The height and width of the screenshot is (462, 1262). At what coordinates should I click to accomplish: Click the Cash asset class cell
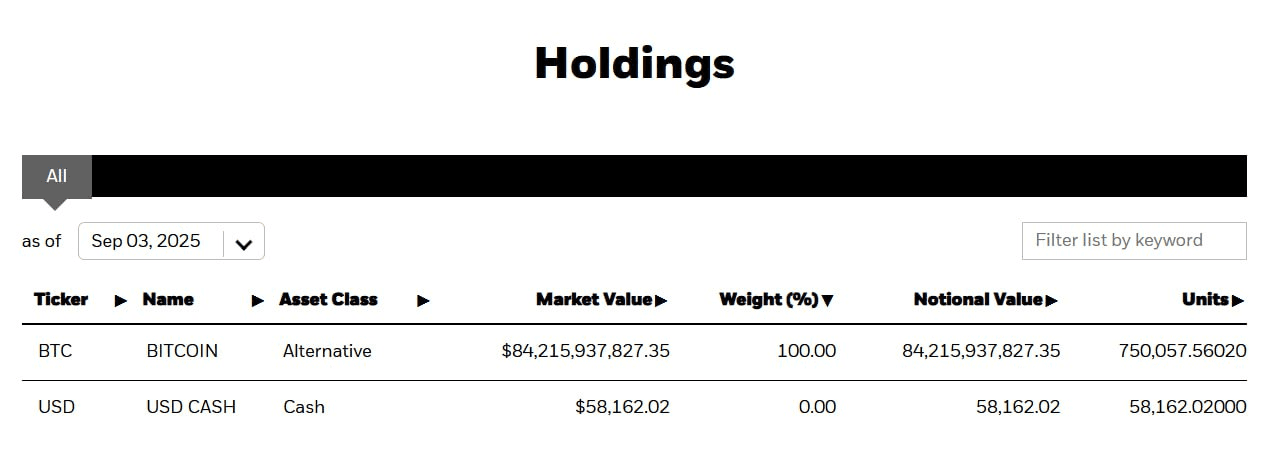click(x=304, y=407)
